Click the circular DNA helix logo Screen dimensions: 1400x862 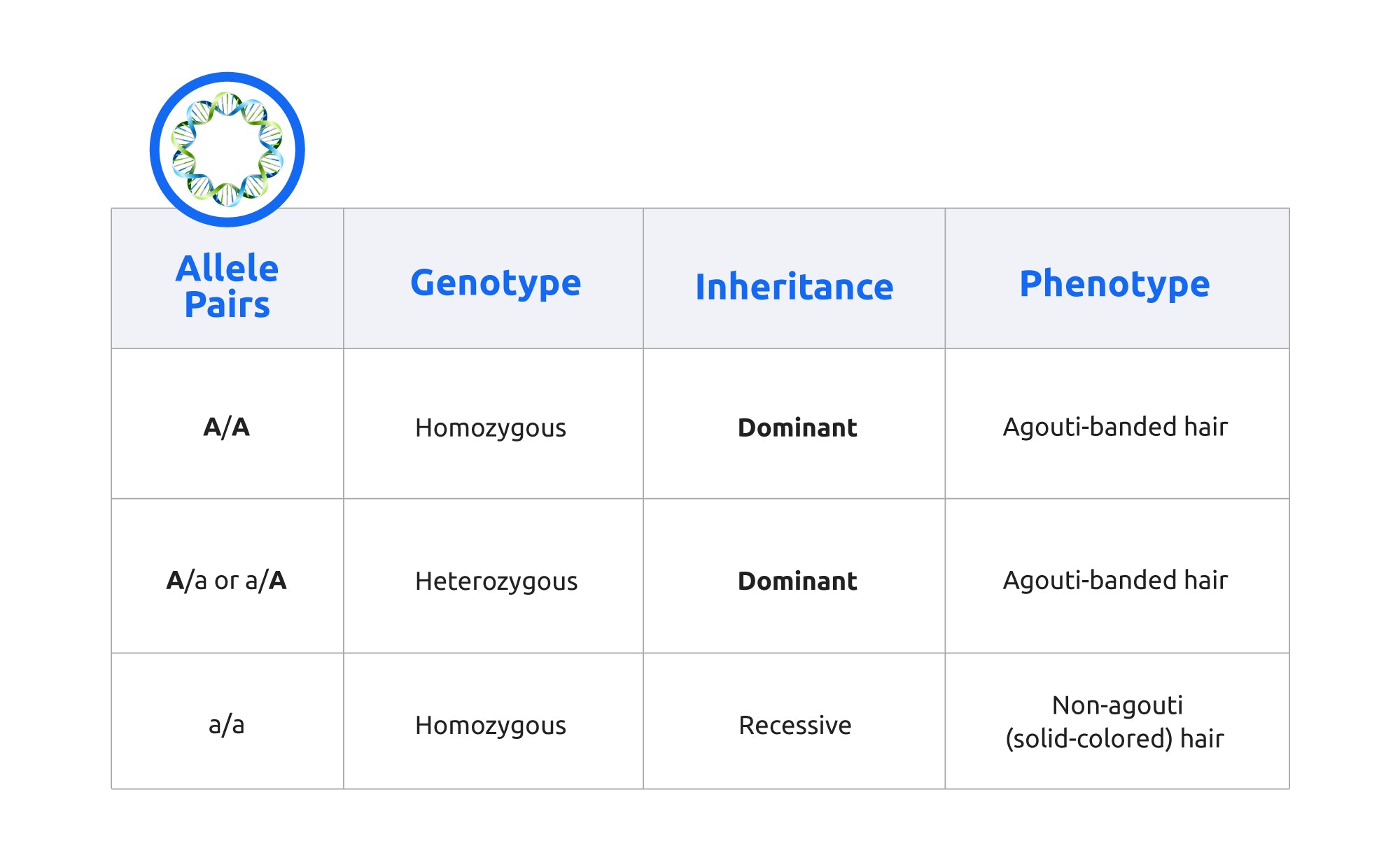click(x=227, y=149)
